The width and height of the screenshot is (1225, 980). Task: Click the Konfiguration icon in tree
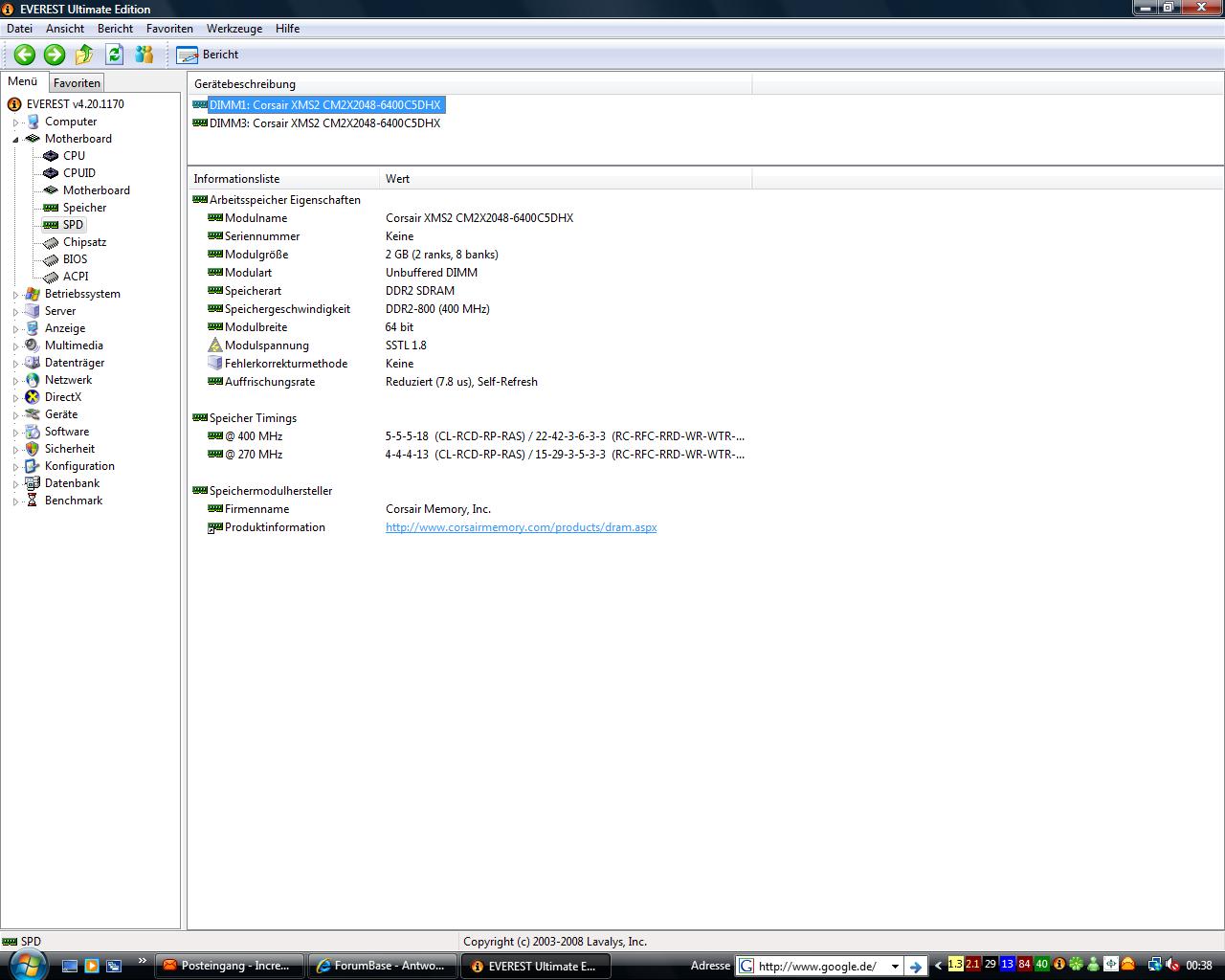33,466
